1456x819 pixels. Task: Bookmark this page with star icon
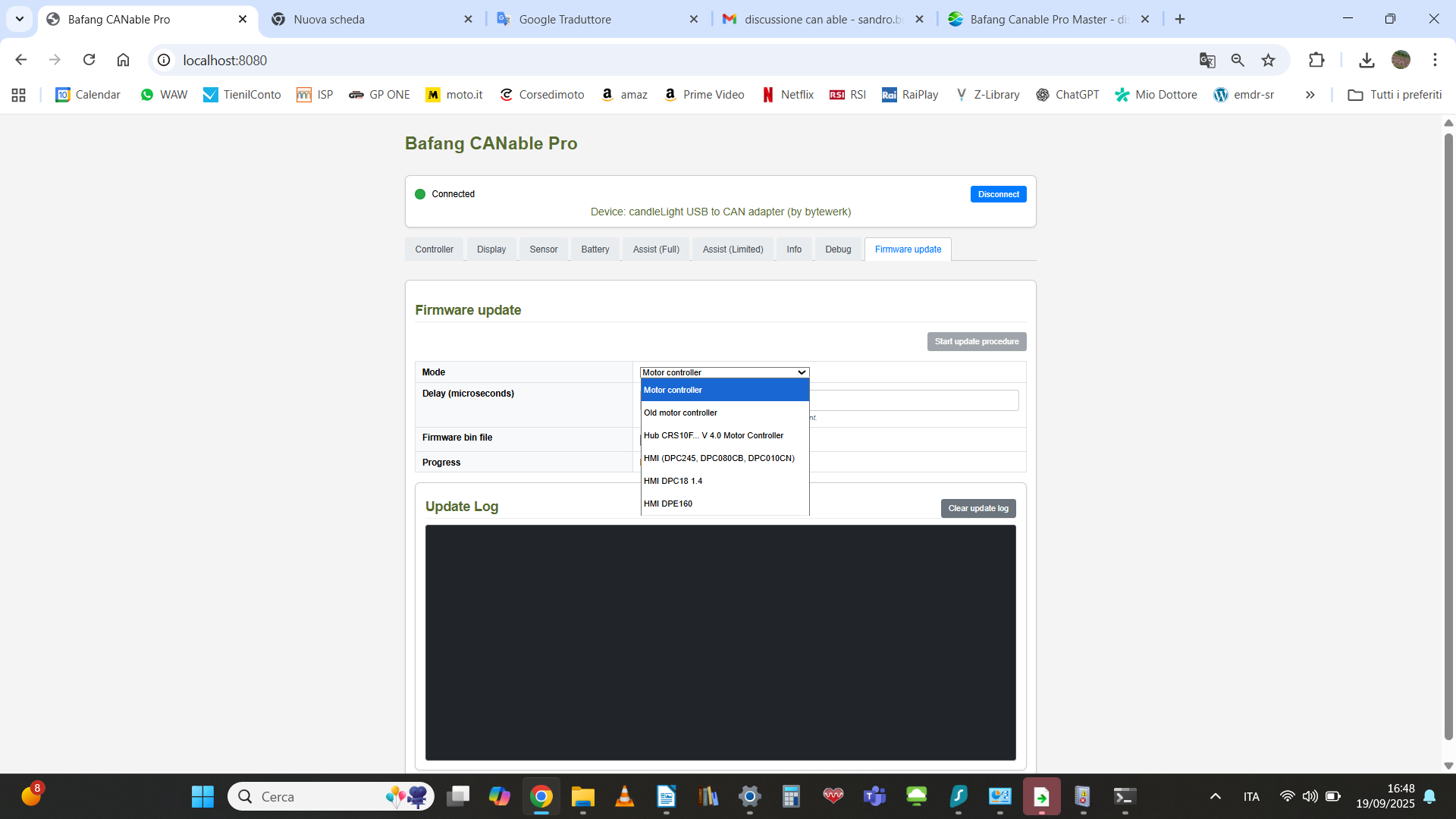point(1268,60)
